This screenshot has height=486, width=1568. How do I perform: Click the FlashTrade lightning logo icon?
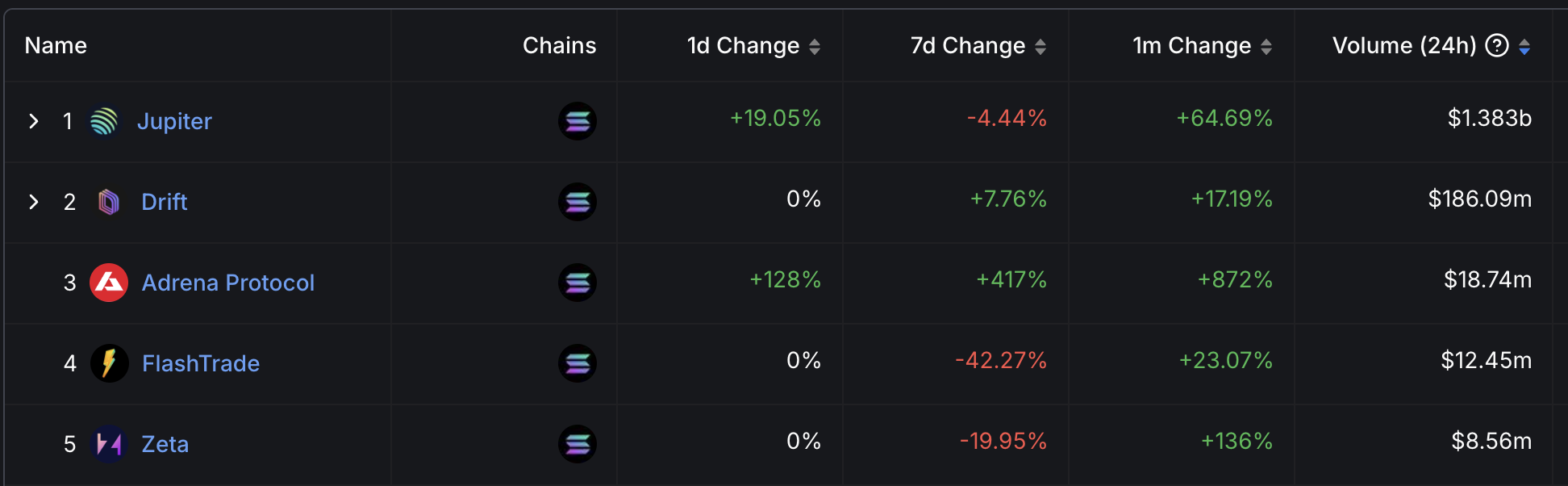(x=109, y=363)
